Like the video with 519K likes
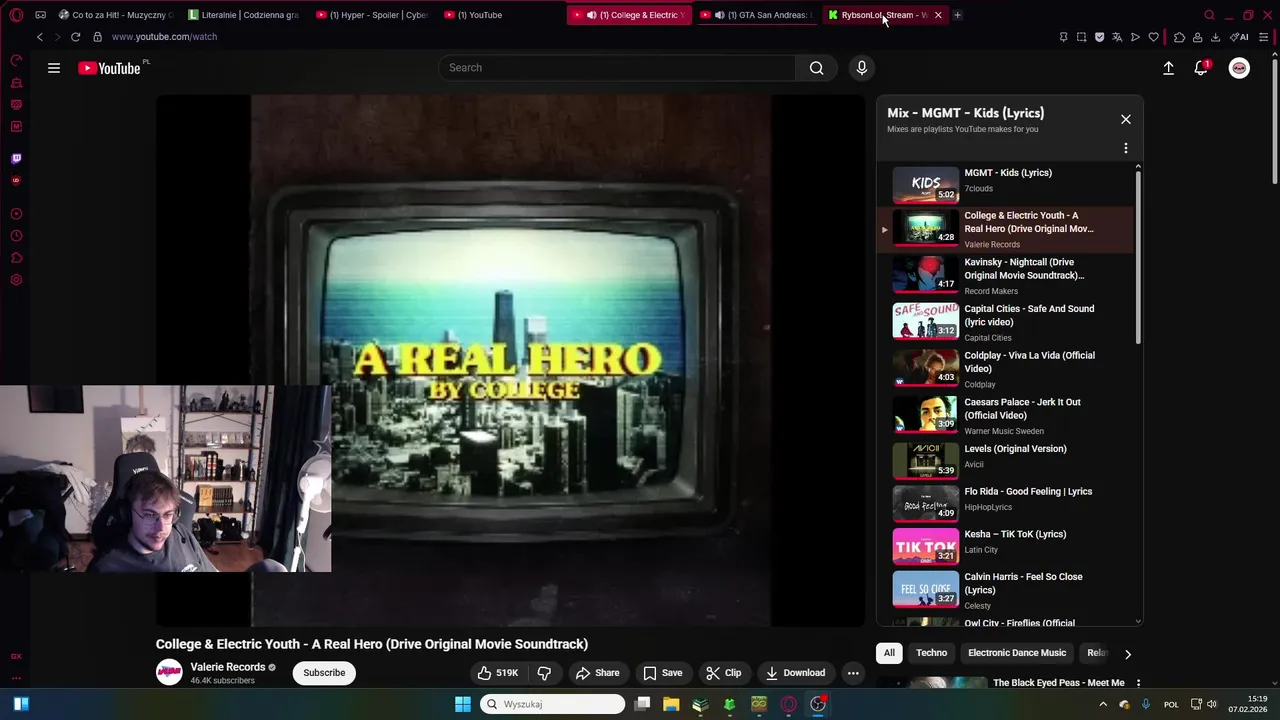The height and width of the screenshot is (720, 1280). [497, 673]
